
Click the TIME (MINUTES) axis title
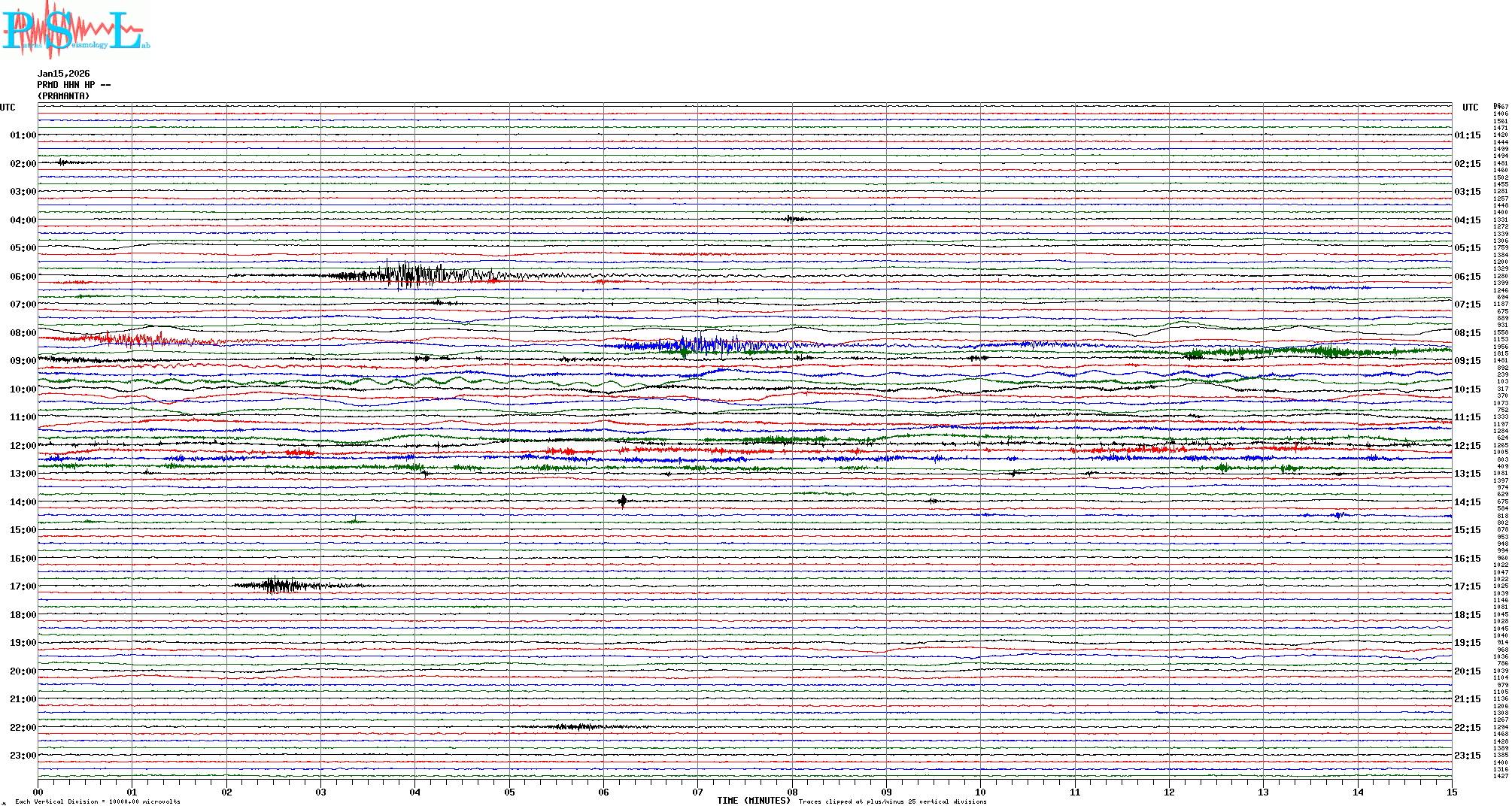[754, 801]
